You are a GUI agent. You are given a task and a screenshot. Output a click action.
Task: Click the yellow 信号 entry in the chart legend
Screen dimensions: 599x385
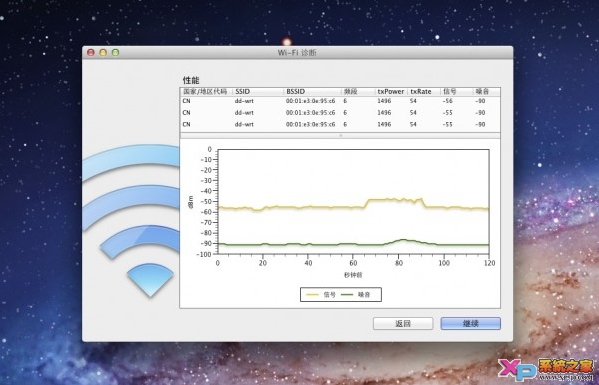click(x=321, y=294)
